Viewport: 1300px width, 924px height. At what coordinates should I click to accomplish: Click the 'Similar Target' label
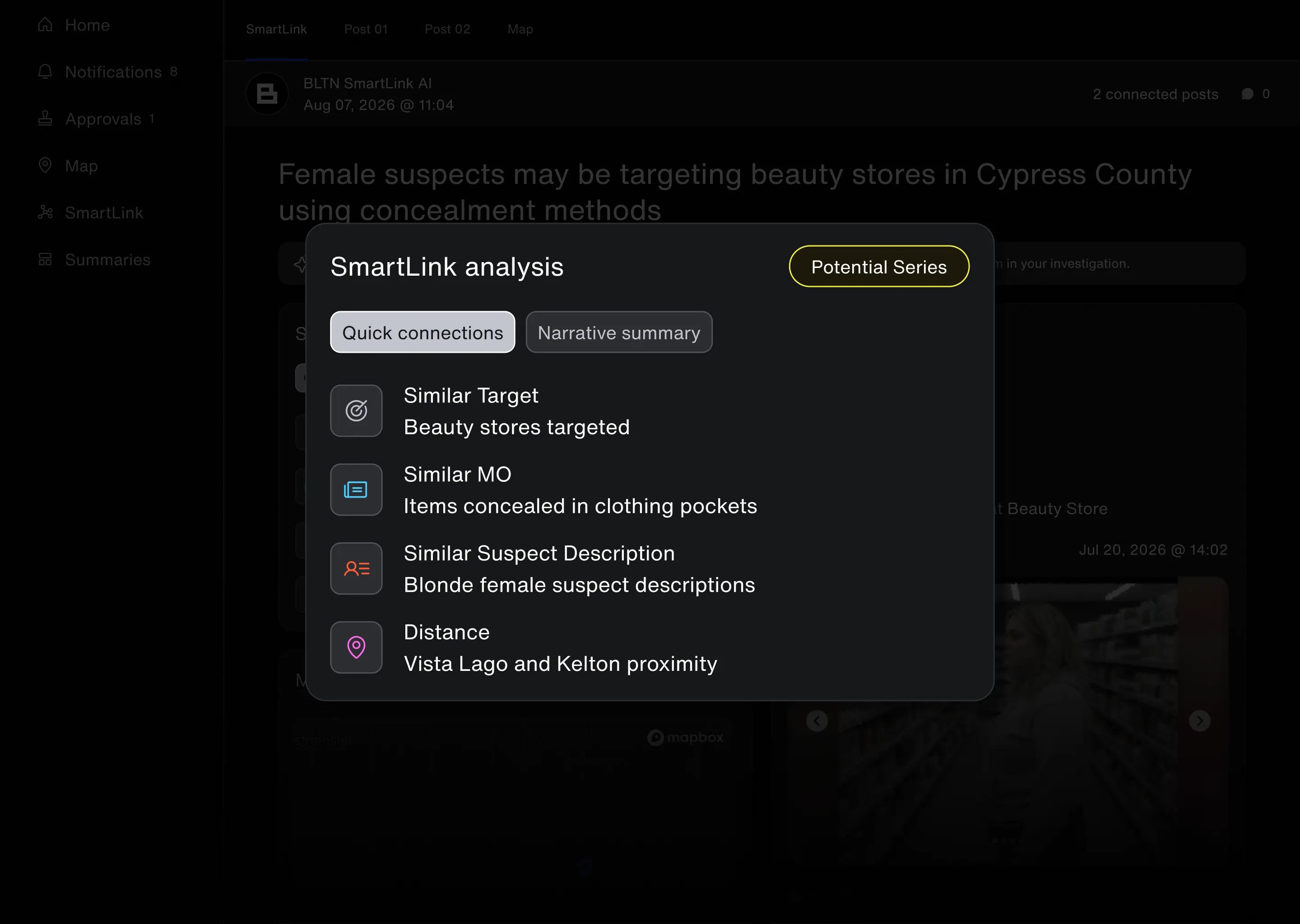coord(471,395)
